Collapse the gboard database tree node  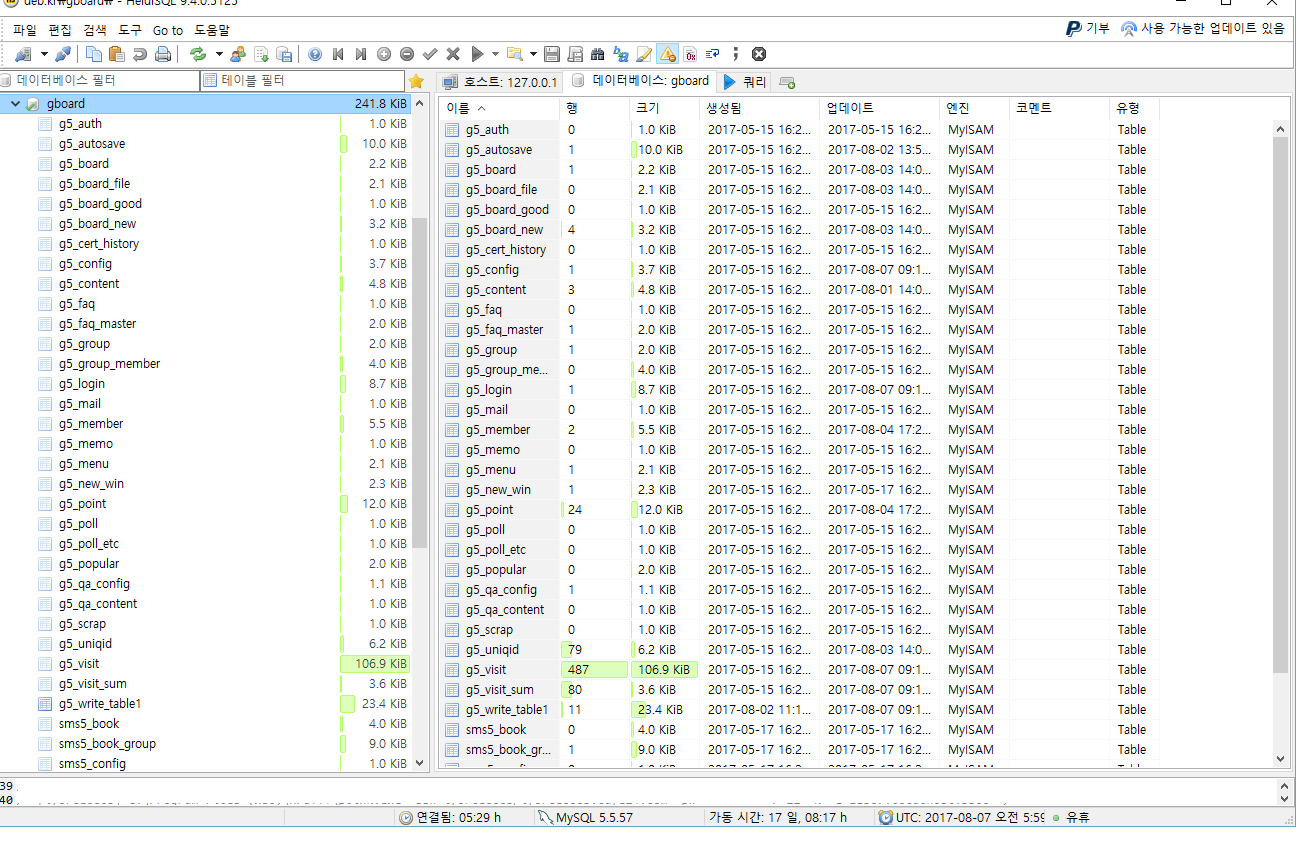[x=15, y=104]
